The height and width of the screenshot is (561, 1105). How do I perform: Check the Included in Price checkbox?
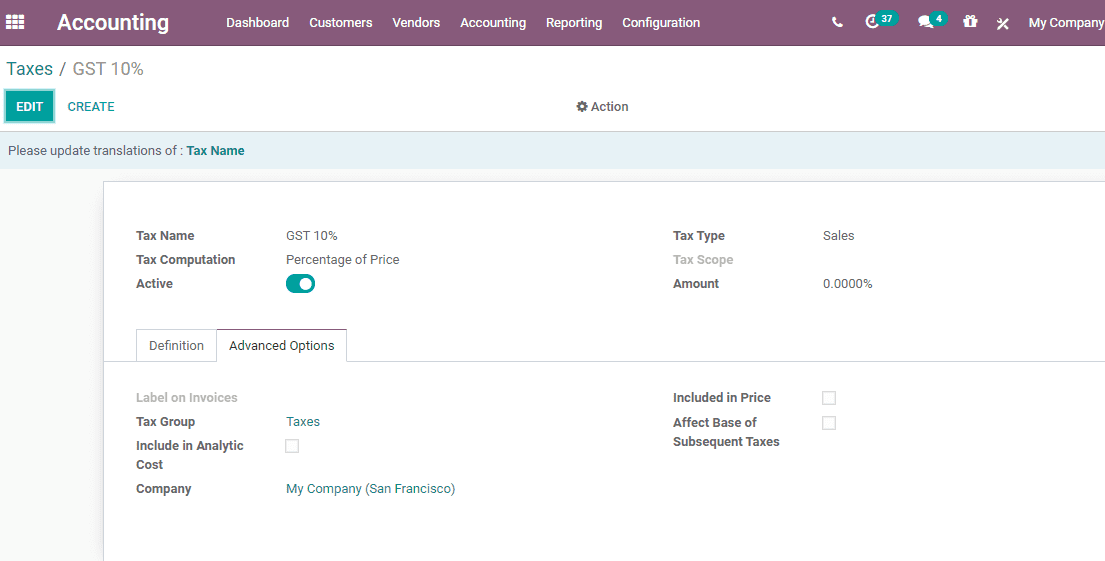(829, 398)
